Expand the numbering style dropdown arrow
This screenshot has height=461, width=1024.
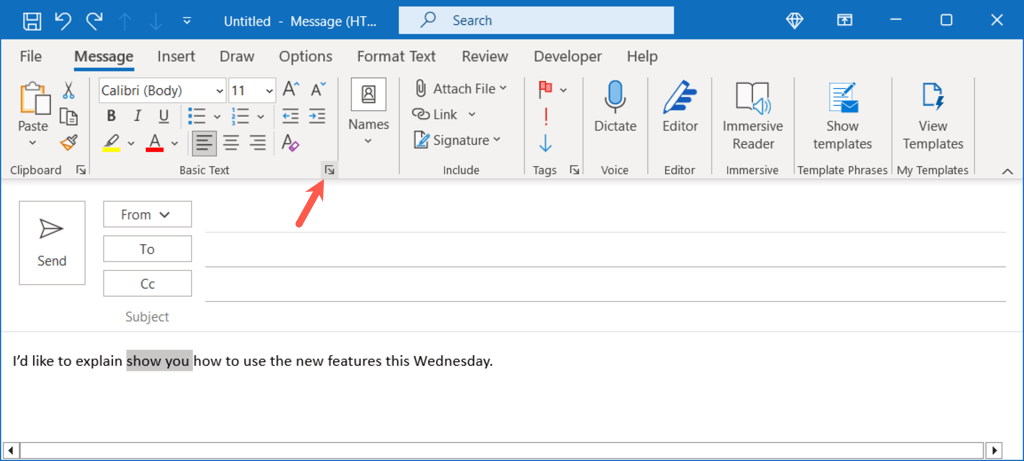click(x=261, y=117)
